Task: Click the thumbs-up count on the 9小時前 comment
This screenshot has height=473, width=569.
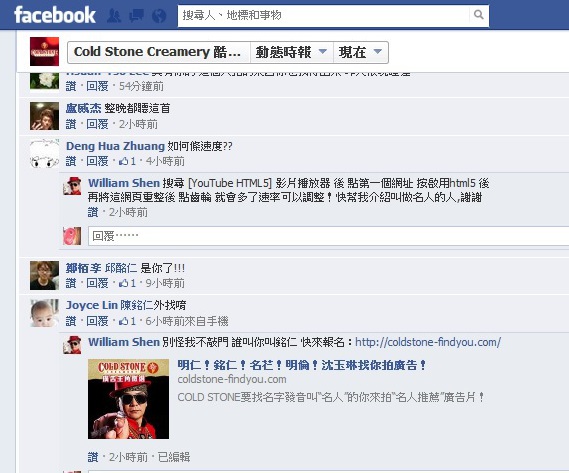Action: pyautogui.click(x=127, y=283)
